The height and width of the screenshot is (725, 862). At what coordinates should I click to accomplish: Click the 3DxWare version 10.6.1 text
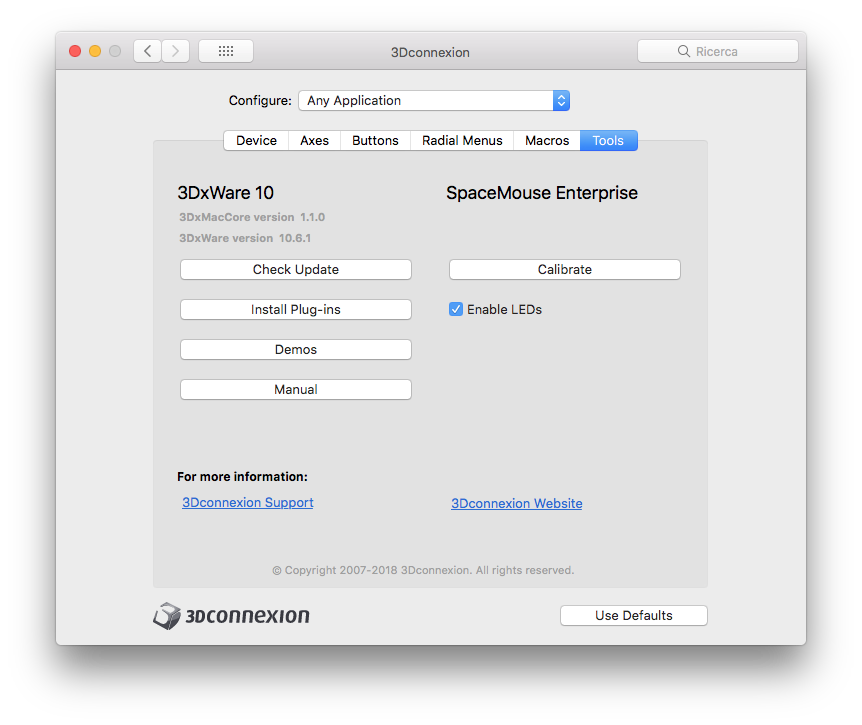245,238
